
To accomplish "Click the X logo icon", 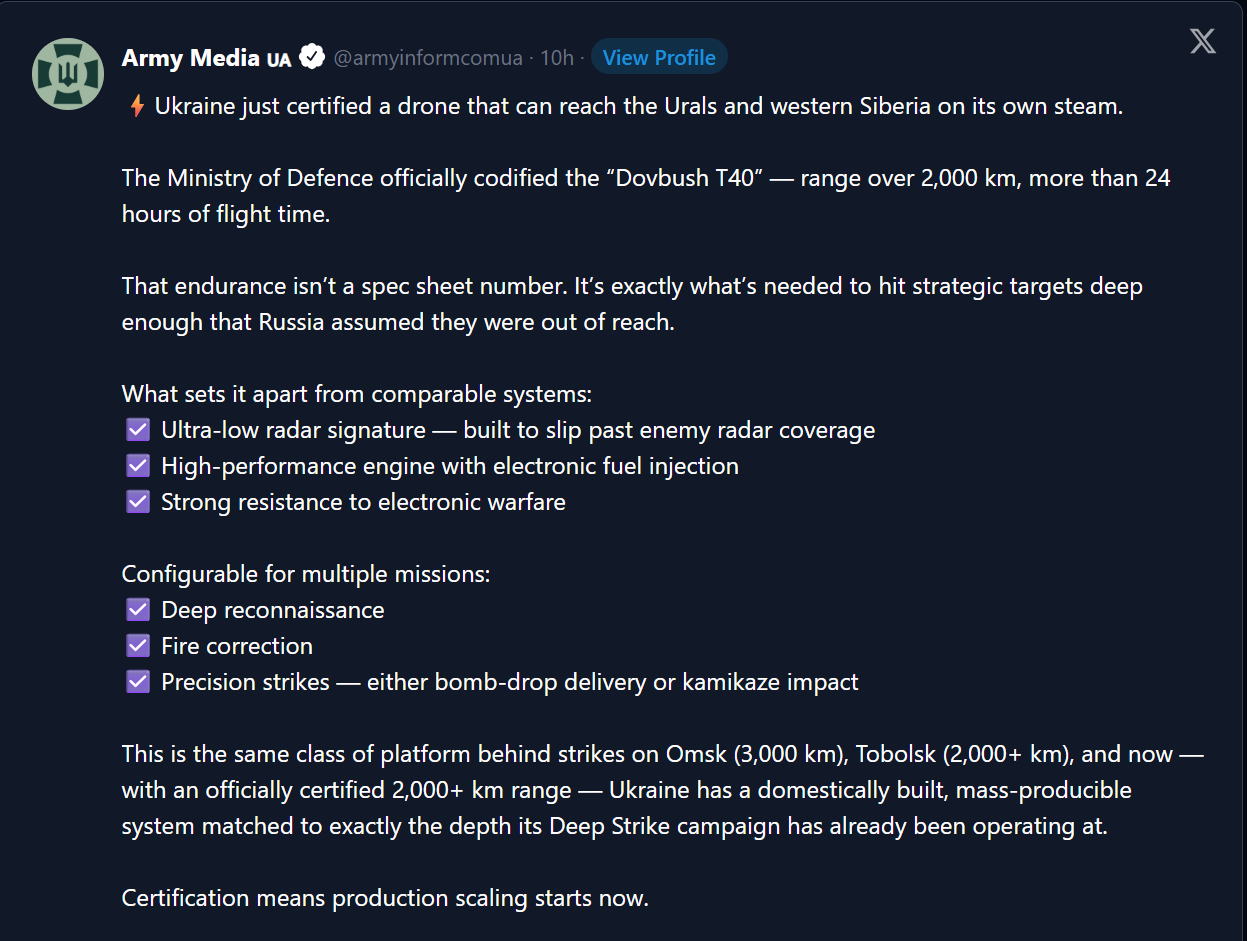I will 1203,42.
